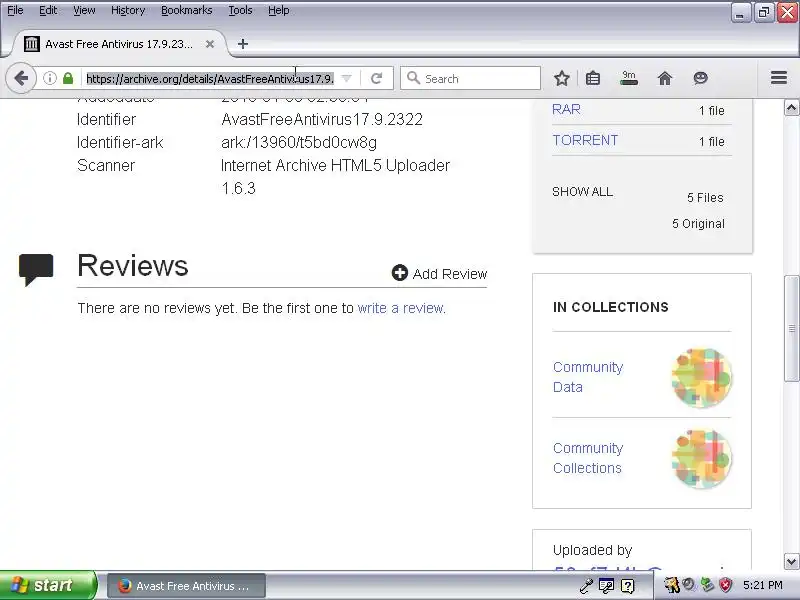
Task: Click SHOW ALL files link
Action: (x=583, y=192)
